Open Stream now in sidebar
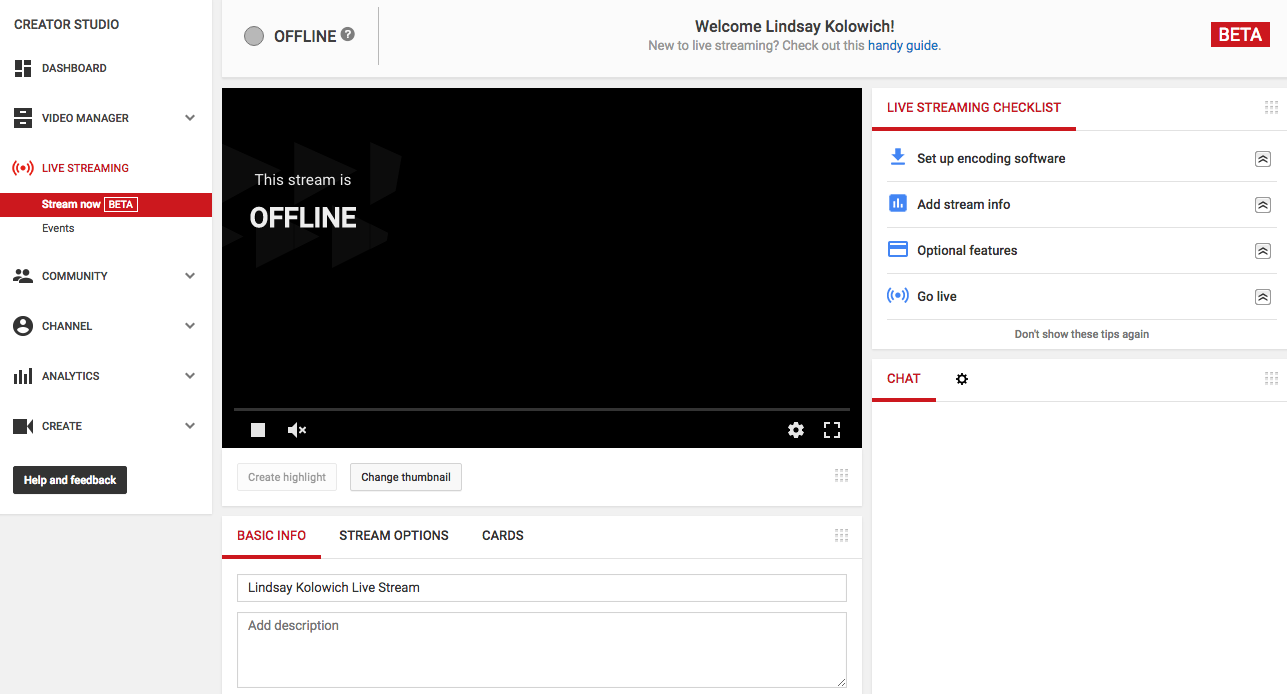The width and height of the screenshot is (1287, 694). (x=106, y=204)
